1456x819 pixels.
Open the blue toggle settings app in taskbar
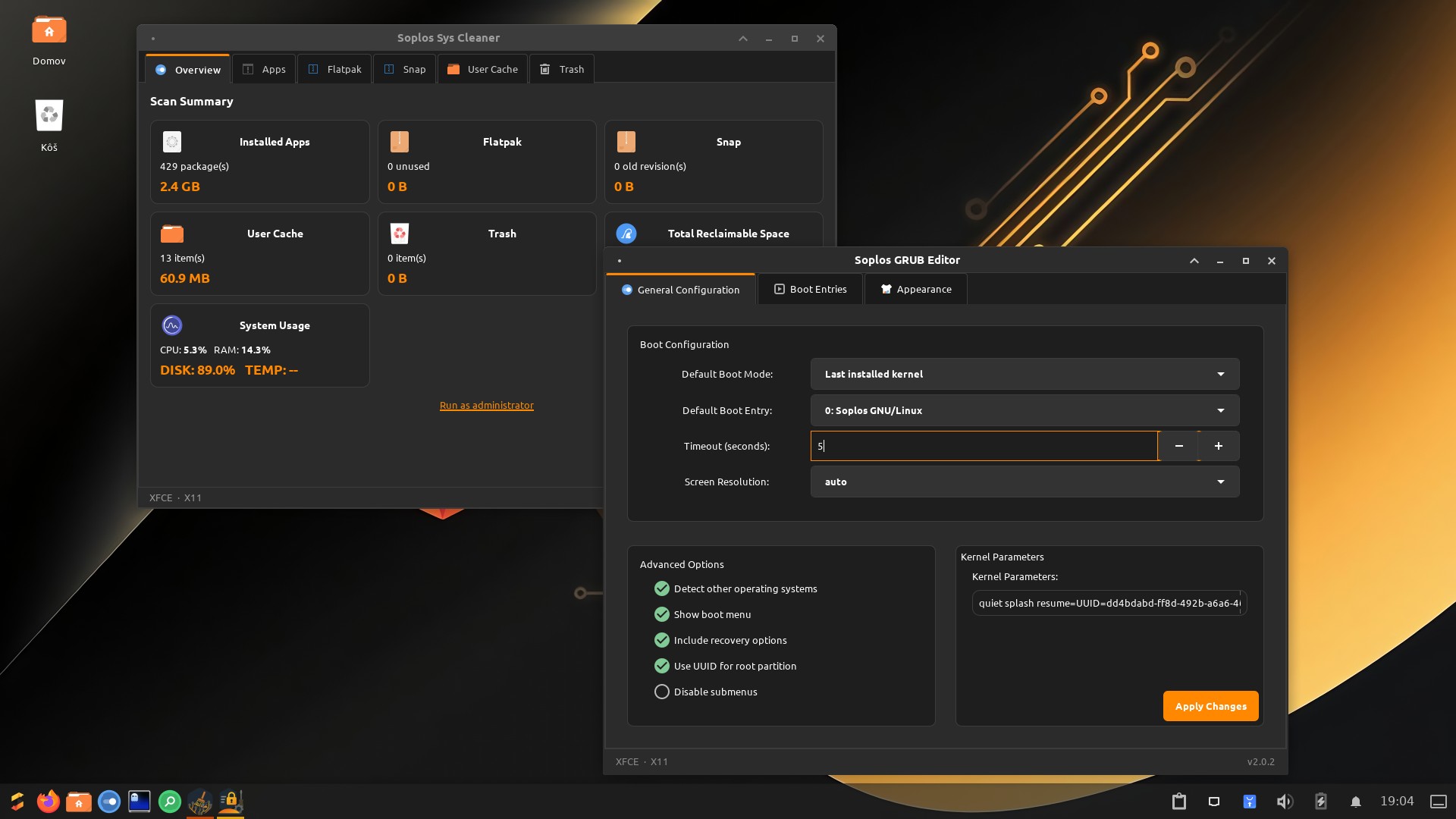coord(109,802)
